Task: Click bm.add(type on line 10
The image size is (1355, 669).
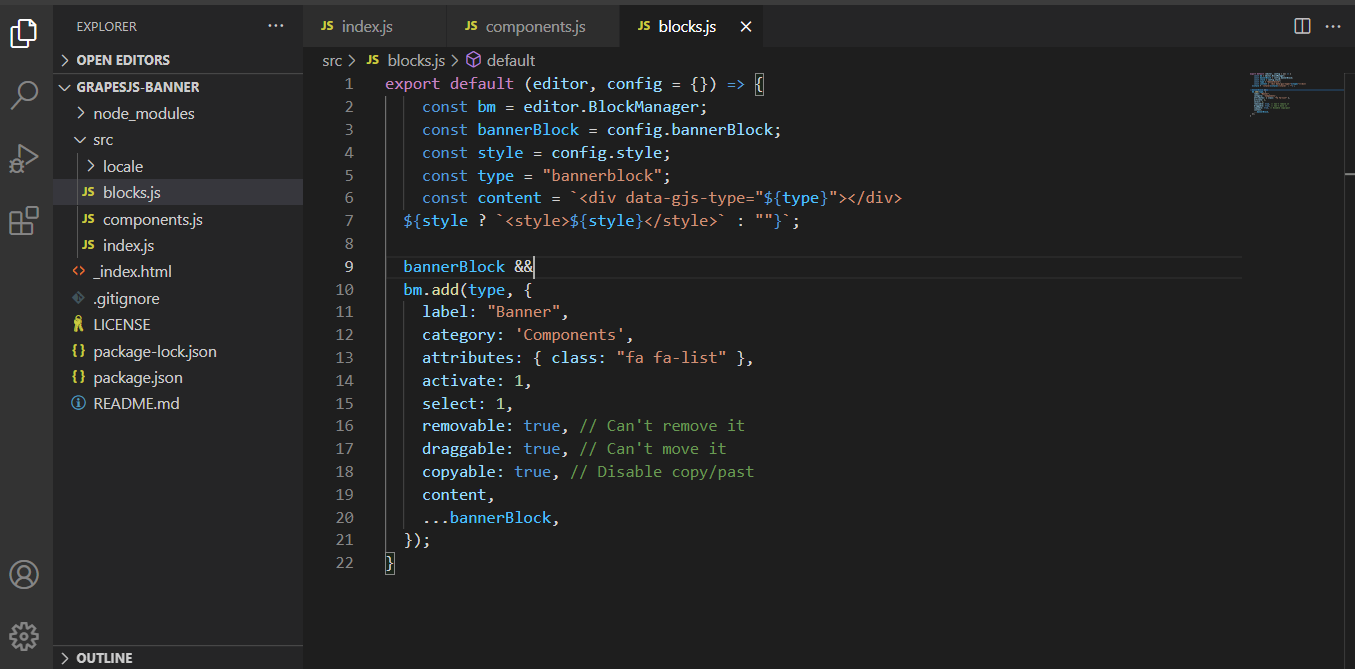Action: [x=454, y=290]
